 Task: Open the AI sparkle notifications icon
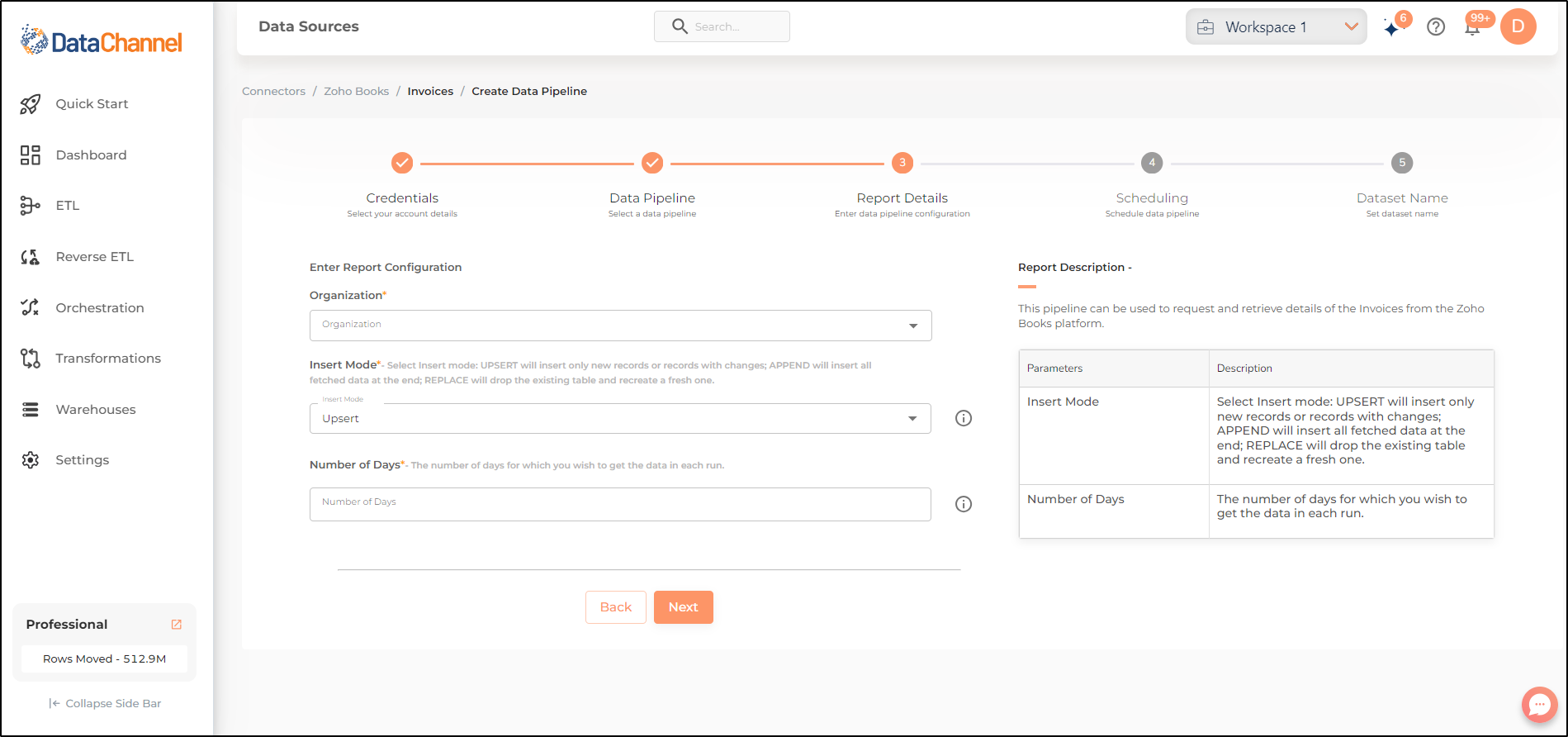point(1394,27)
